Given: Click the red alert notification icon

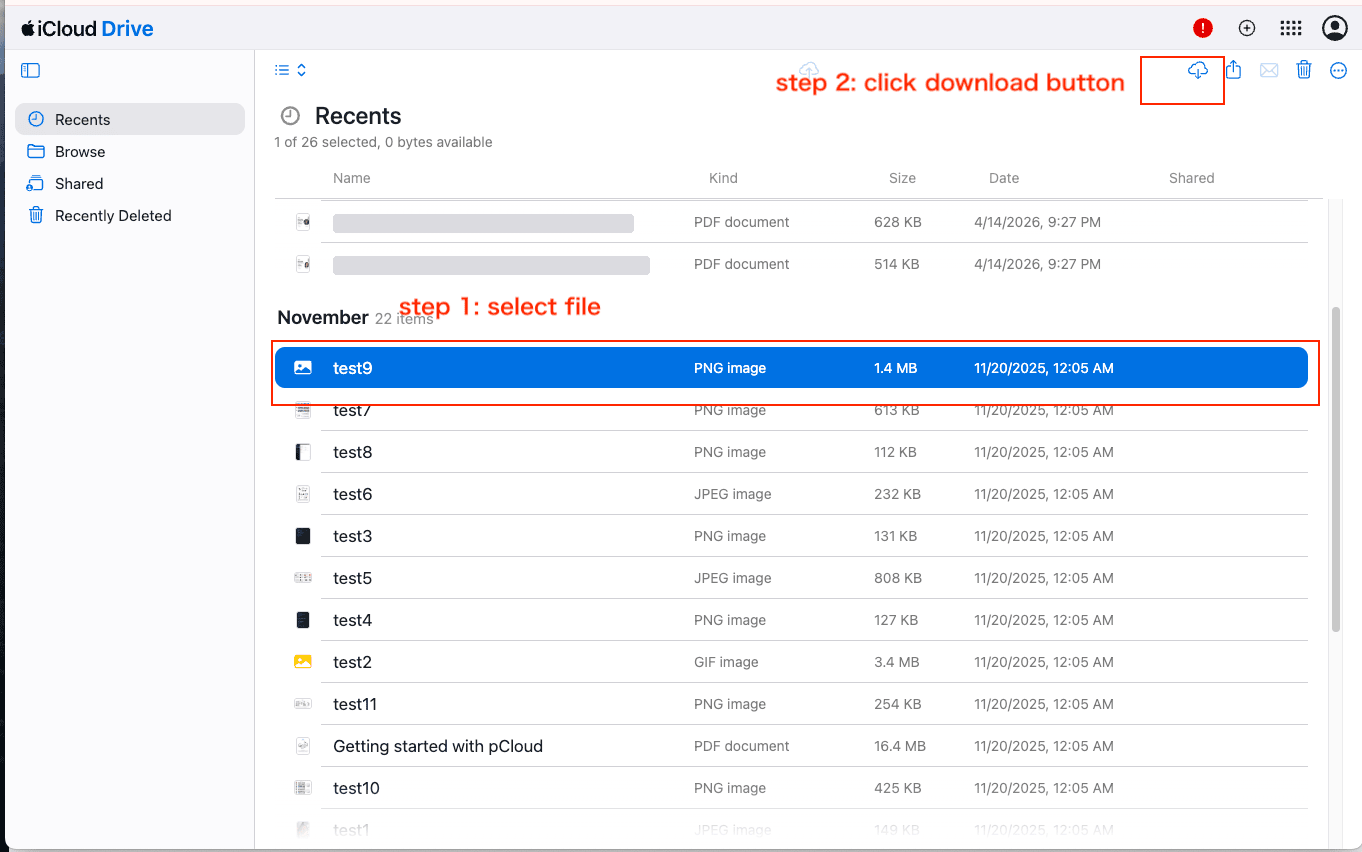Looking at the screenshot, I should pyautogui.click(x=1203, y=28).
